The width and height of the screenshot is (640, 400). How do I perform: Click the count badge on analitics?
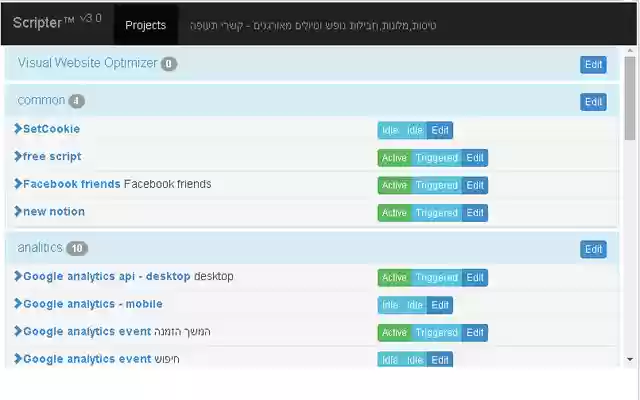pyautogui.click(x=77, y=248)
